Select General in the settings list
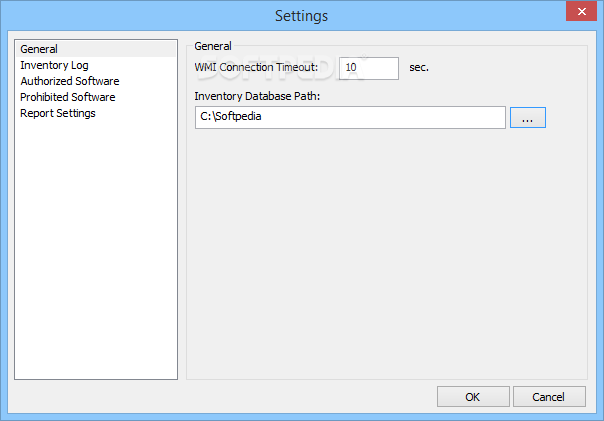 96,49
